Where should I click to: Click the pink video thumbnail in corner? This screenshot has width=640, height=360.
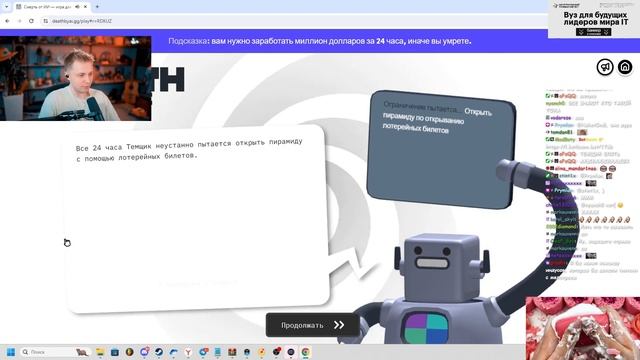pyautogui.click(x=583, y=329)
